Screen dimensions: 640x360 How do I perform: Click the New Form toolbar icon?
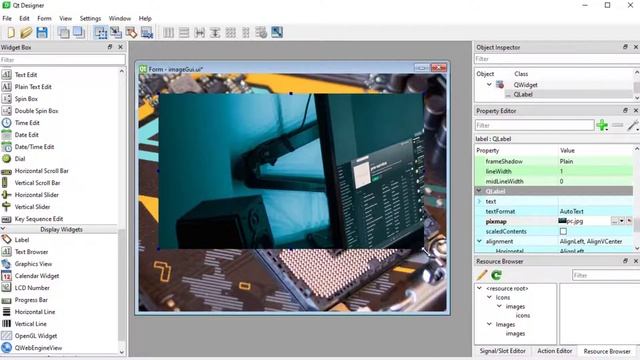(11, 32)
